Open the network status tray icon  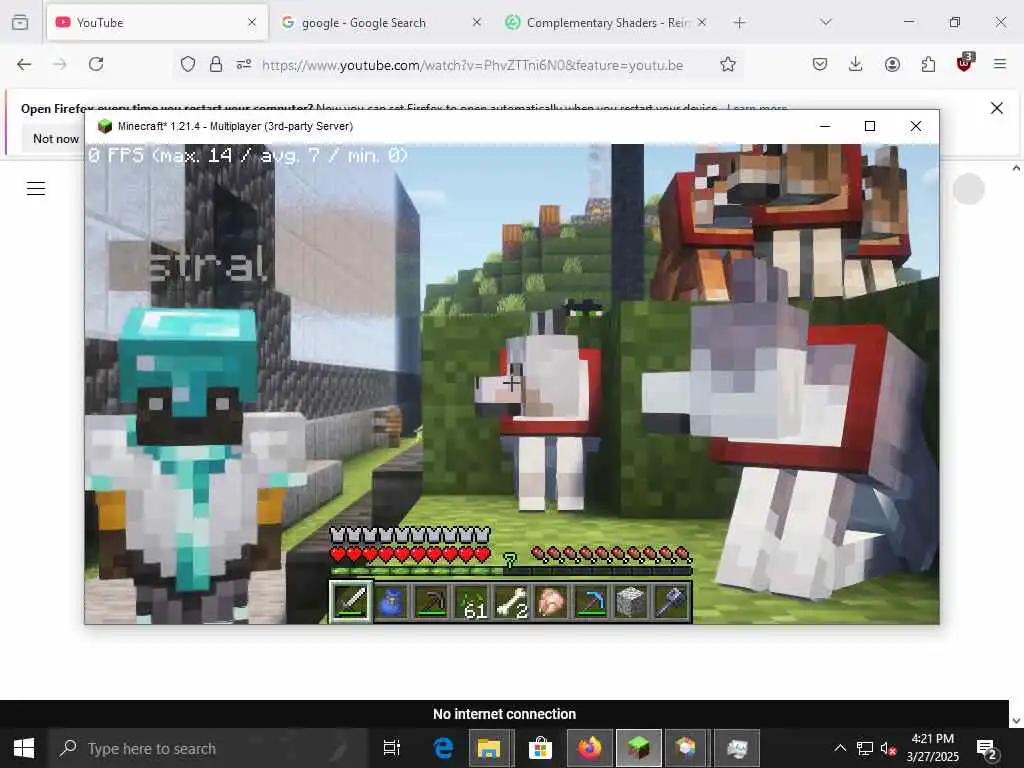(865, 748)
